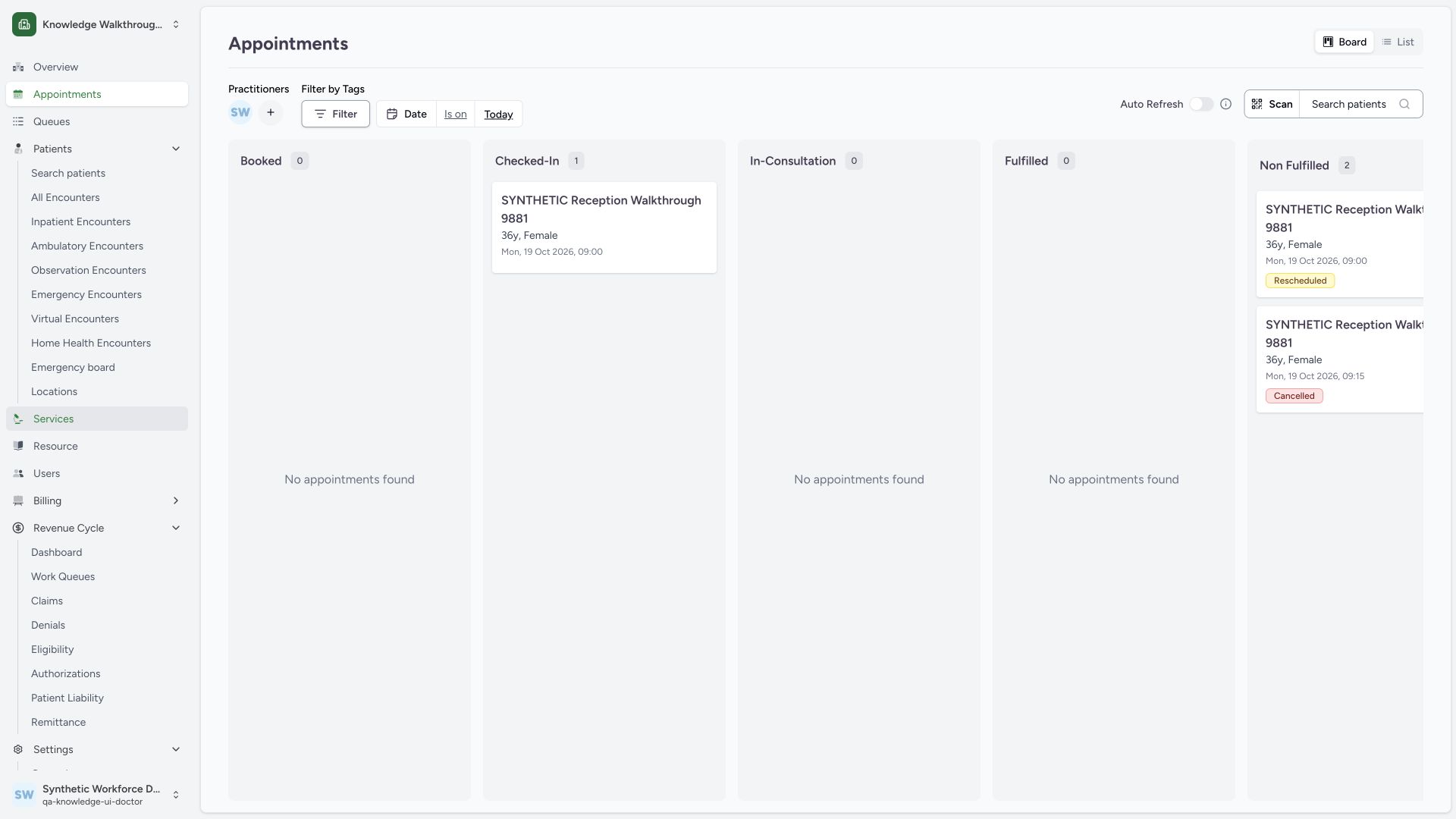Change the Today date value
The image size is (1456, 819).
point(498,114)
